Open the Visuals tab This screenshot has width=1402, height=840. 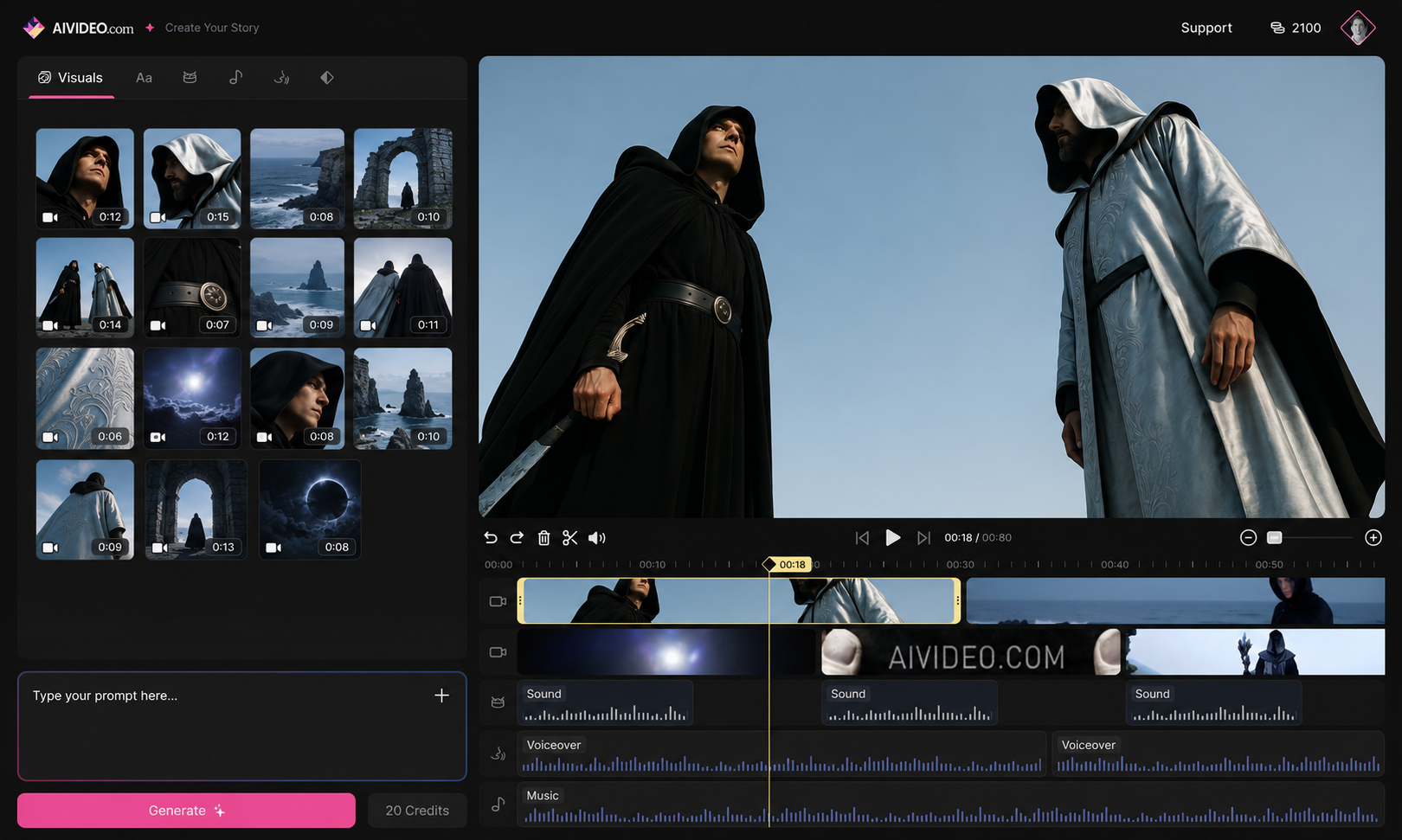(x=70, y=78)
